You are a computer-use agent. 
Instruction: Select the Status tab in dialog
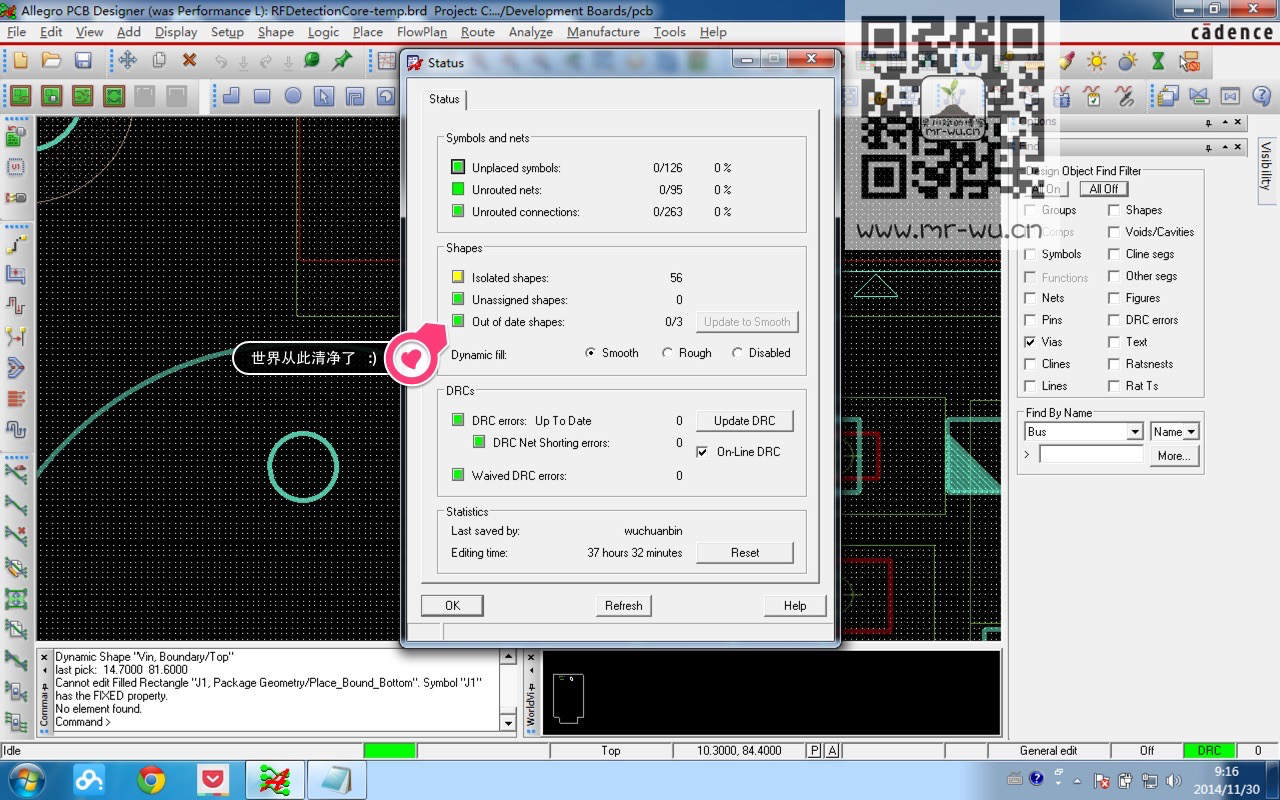point(444,99)
